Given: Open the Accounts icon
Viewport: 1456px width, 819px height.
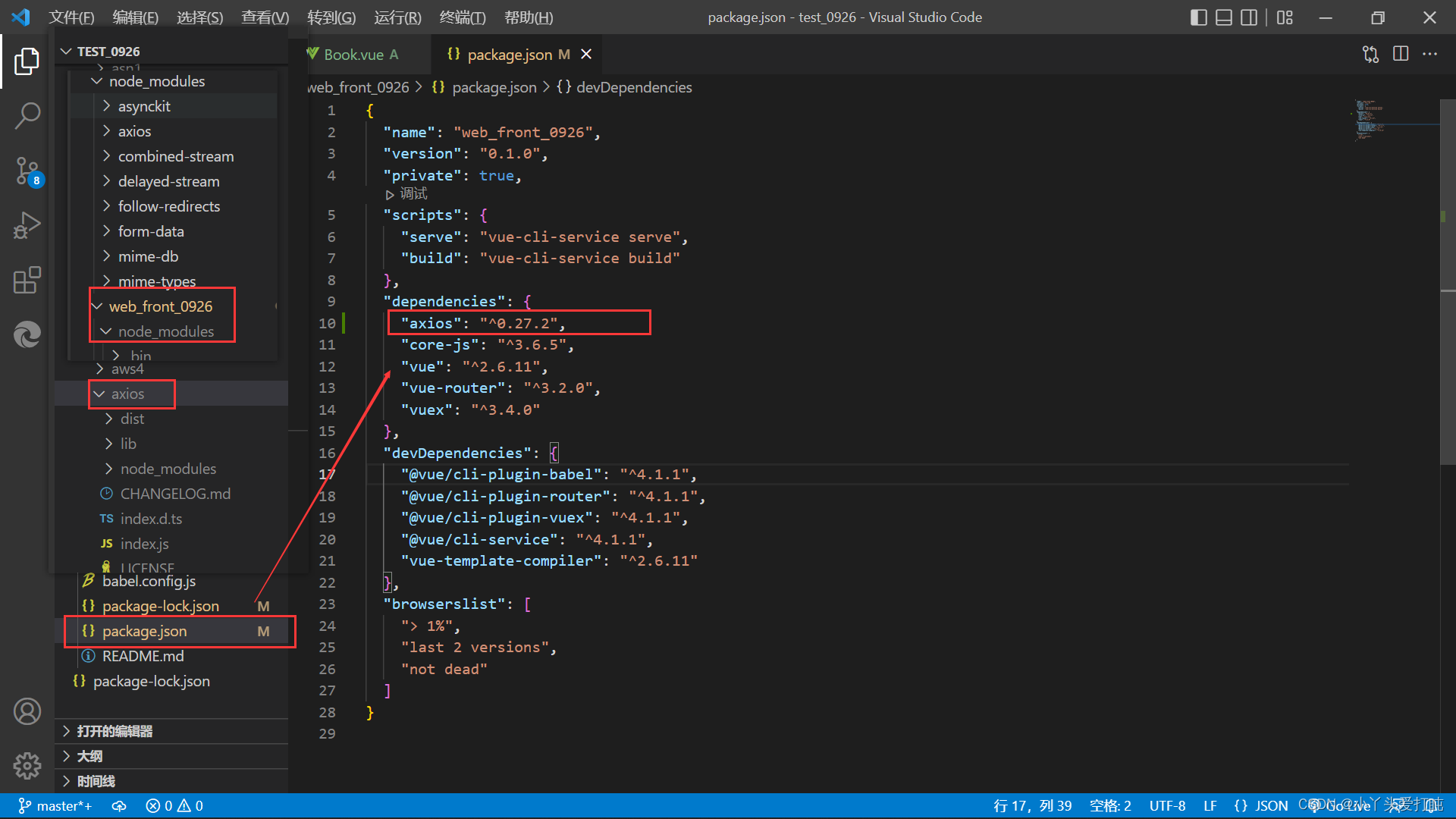Looking at the screenshot, I should (x=27, y=711).
